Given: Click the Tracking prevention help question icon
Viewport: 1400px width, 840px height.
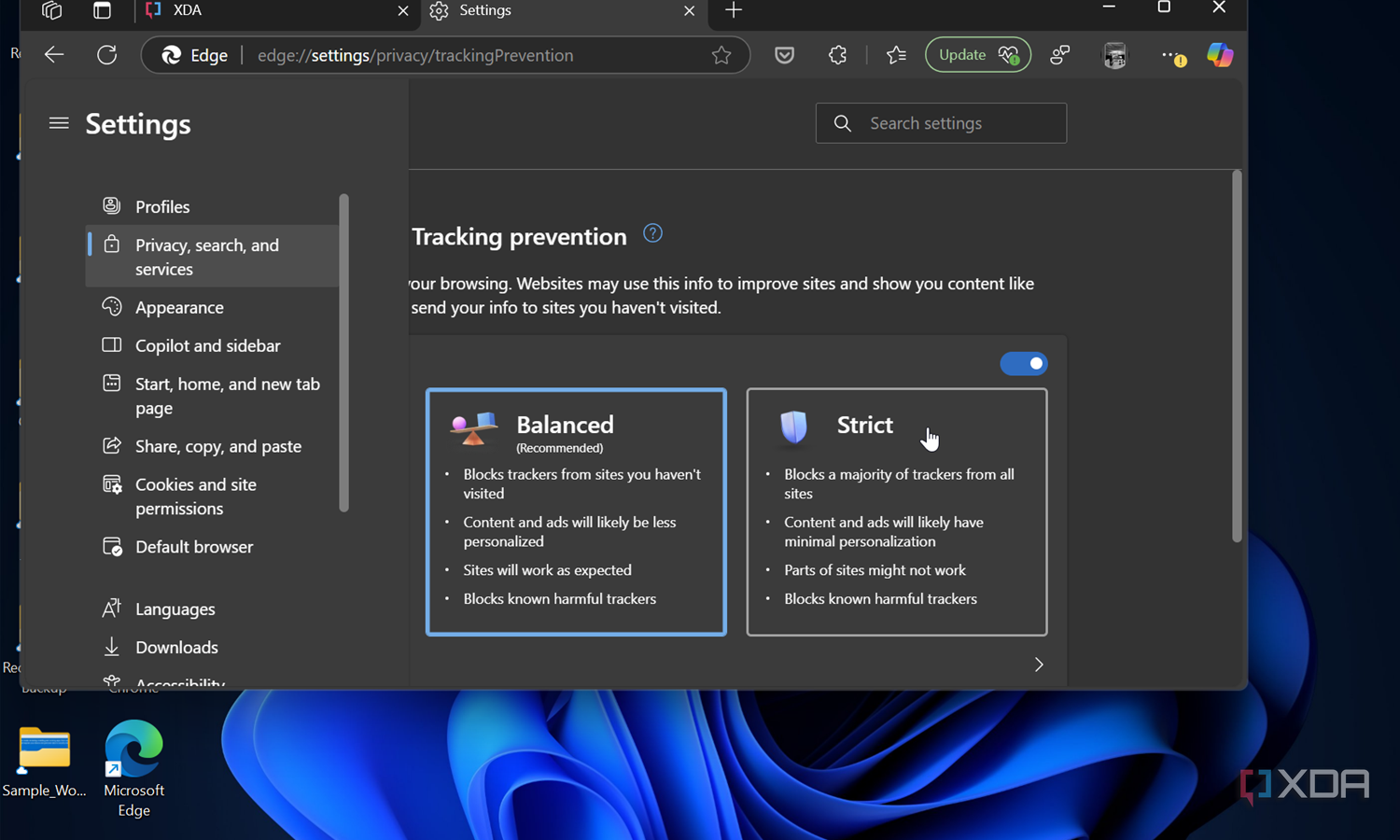Looking at the screenshot, I should pyautogui.click(x=653, y=233).
